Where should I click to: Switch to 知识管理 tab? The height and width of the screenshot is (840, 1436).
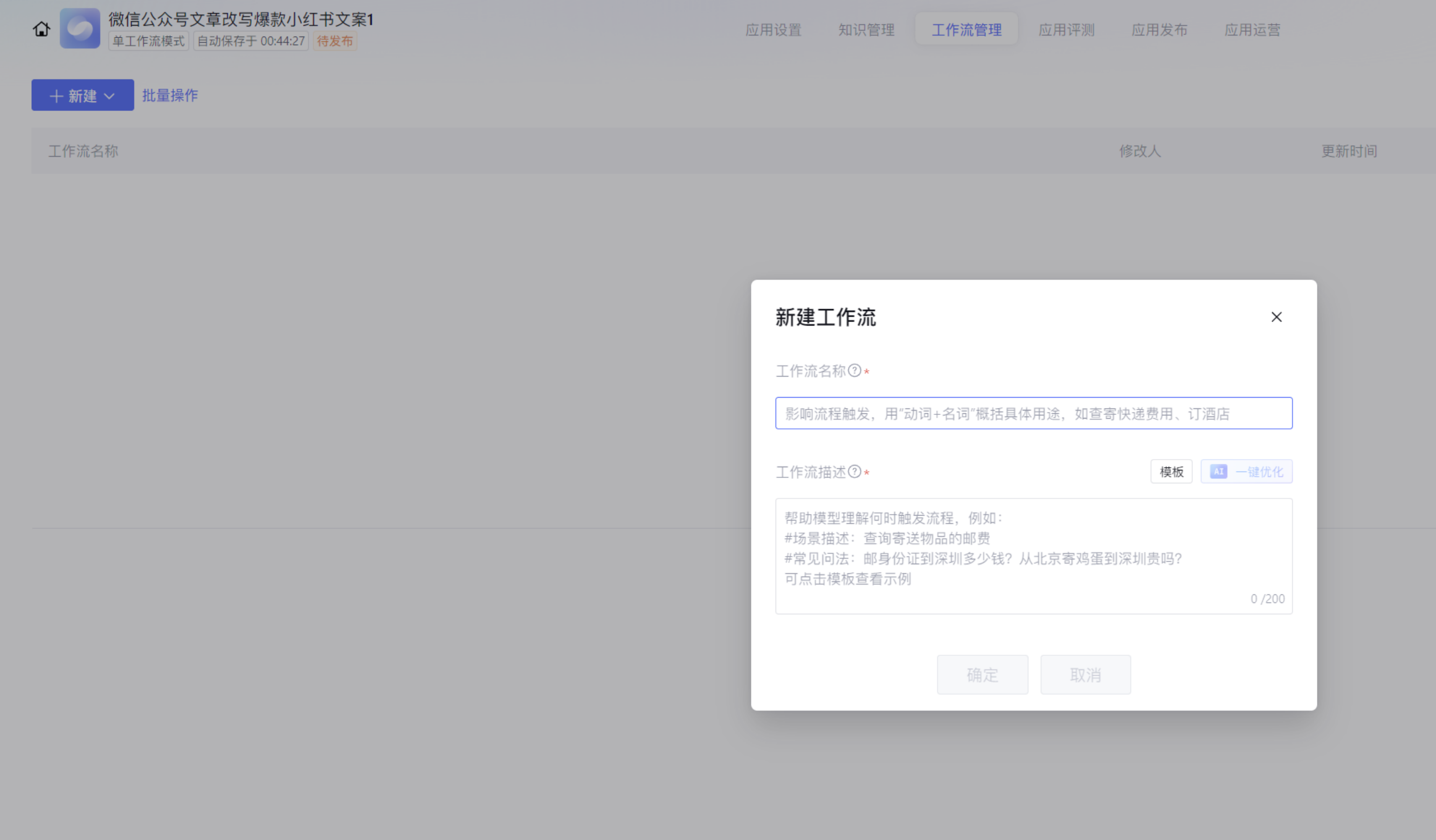[866, 30]
